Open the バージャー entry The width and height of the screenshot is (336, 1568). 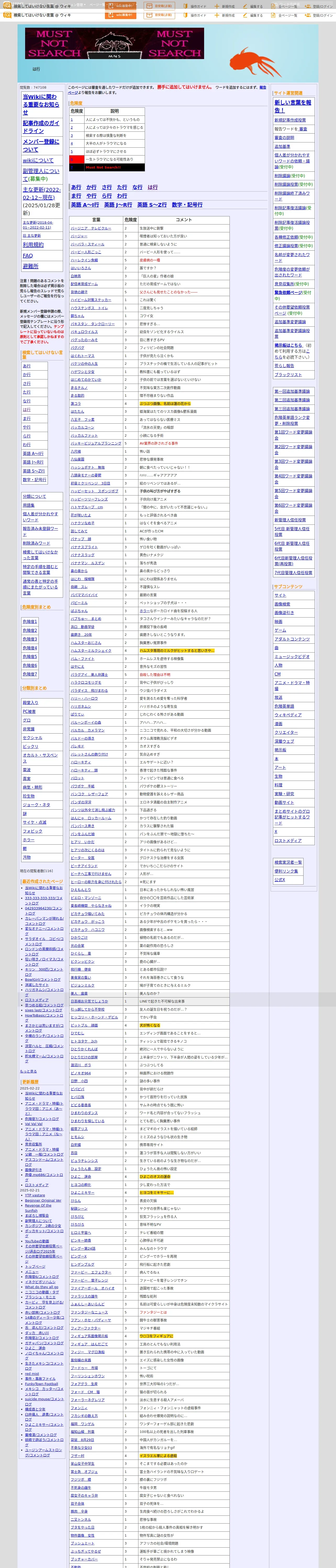coord(79,236)
